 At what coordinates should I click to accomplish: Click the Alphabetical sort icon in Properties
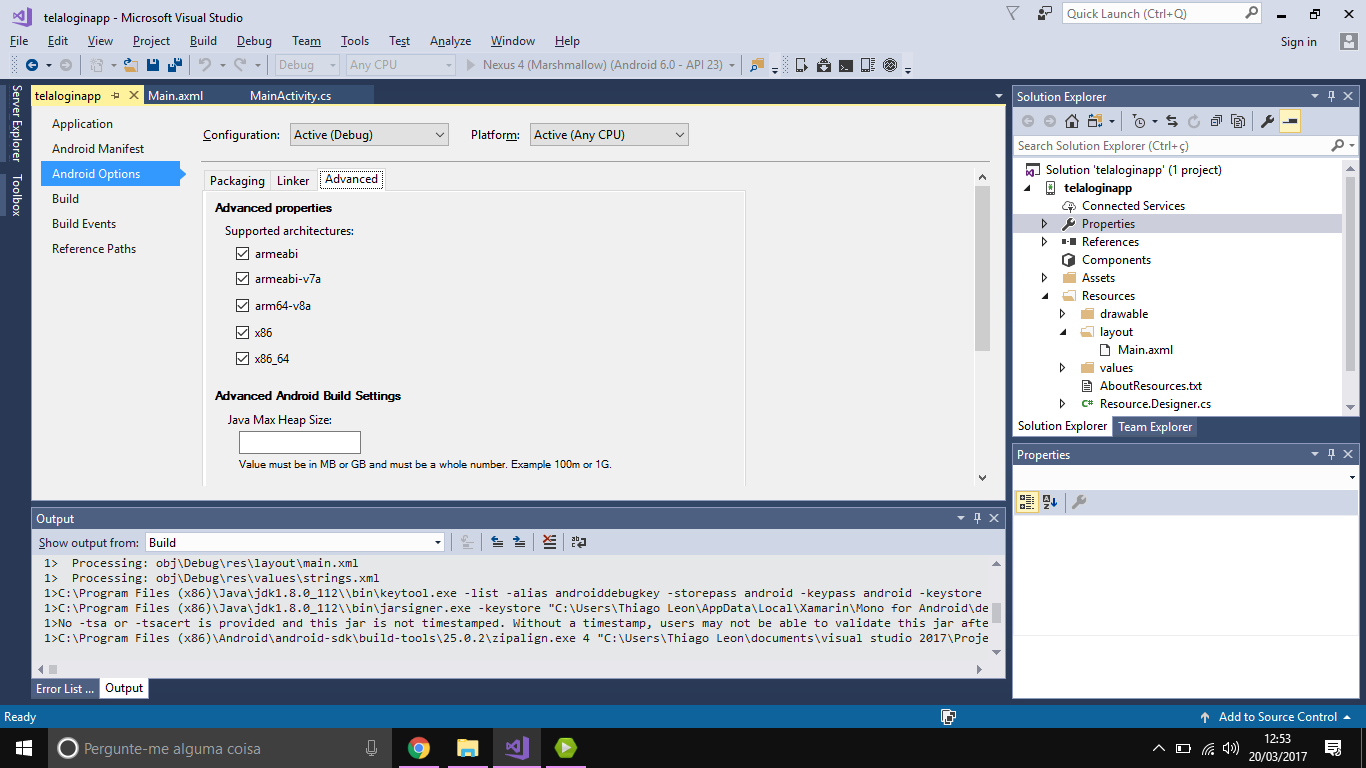[1050, 502]
